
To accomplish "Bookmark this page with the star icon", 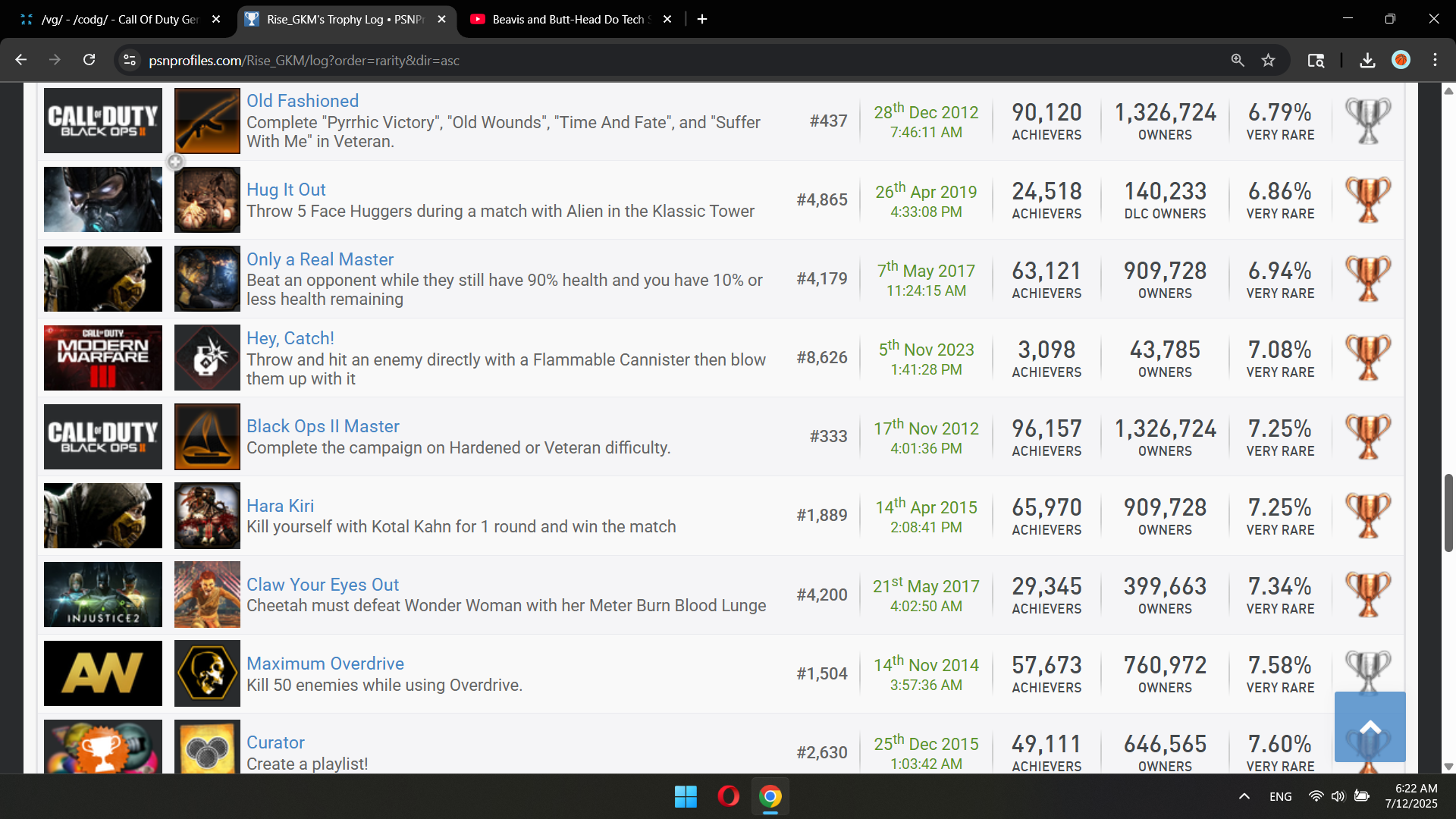I will tap(1268, 60).
